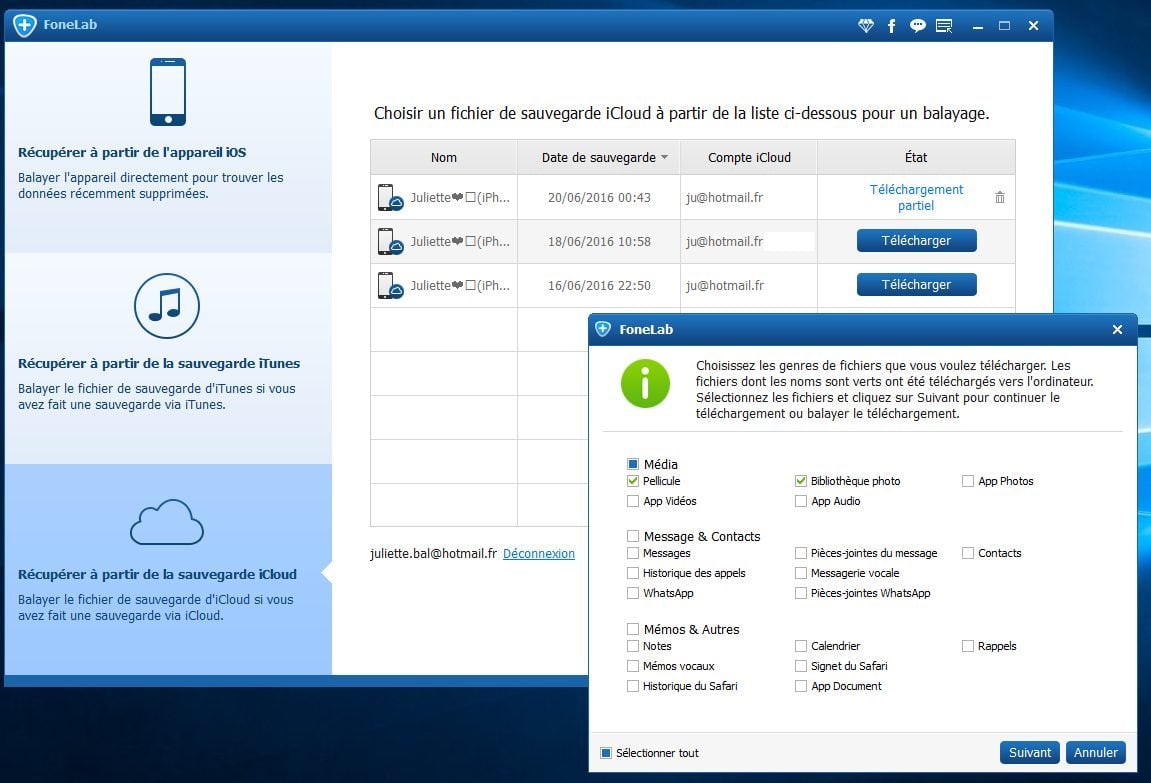Click the iTunes music note icon
This screenshot has width=1151, height=783.
[x=167, y=306]
